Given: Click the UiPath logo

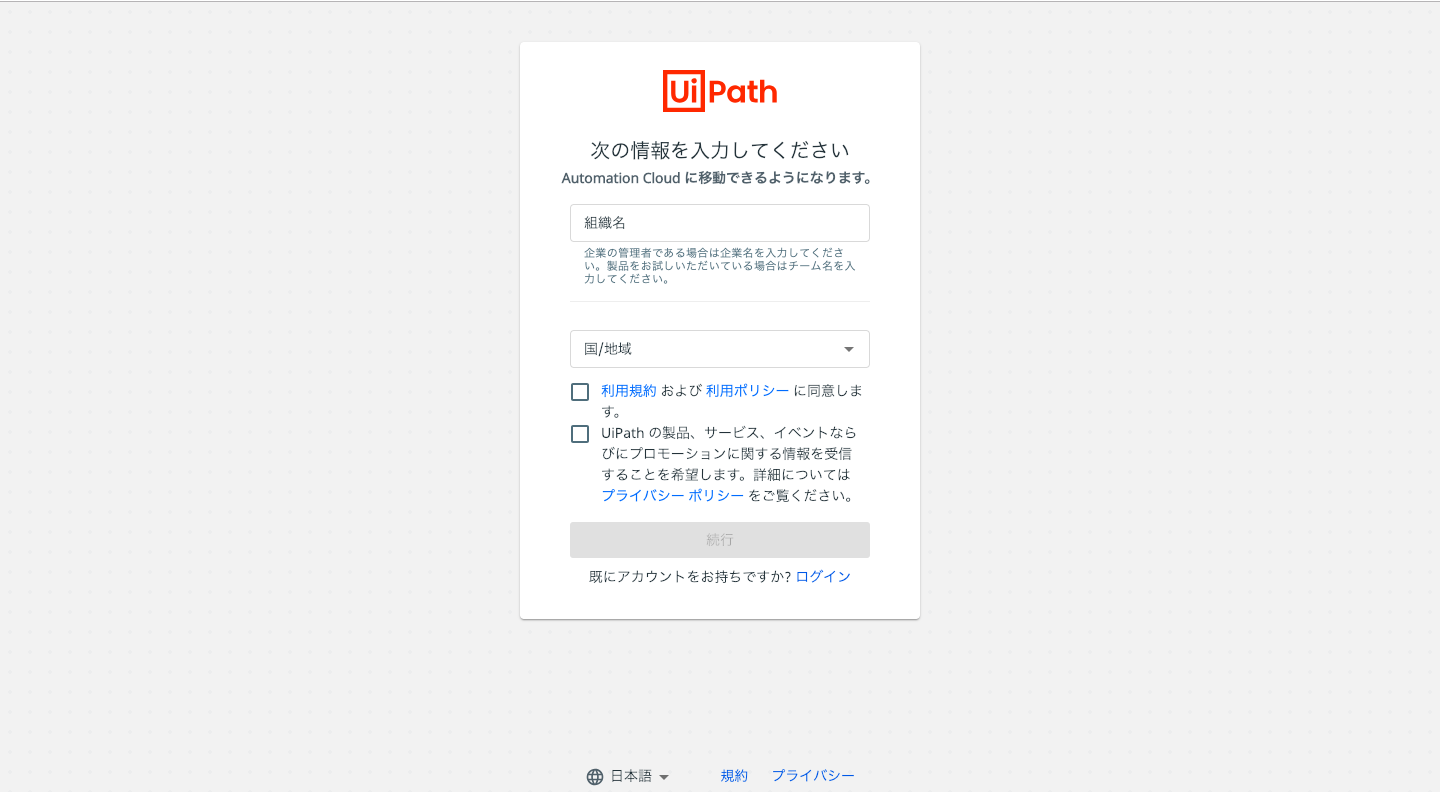Looking at the screenshot, I should coord(720,91).
